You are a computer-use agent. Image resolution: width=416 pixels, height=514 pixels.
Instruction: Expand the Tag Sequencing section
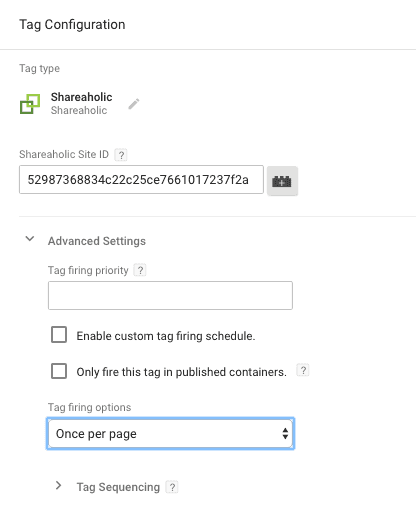pyautogui.click(x=58, y=485)
